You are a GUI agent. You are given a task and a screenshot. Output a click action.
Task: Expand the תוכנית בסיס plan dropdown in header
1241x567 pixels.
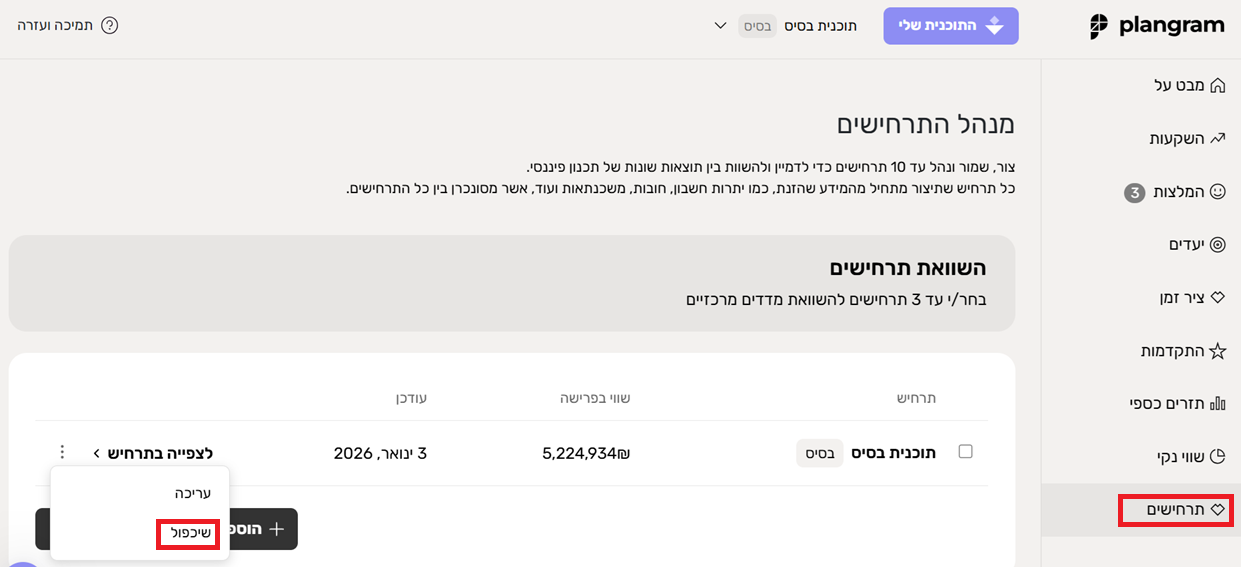point(720,26)
